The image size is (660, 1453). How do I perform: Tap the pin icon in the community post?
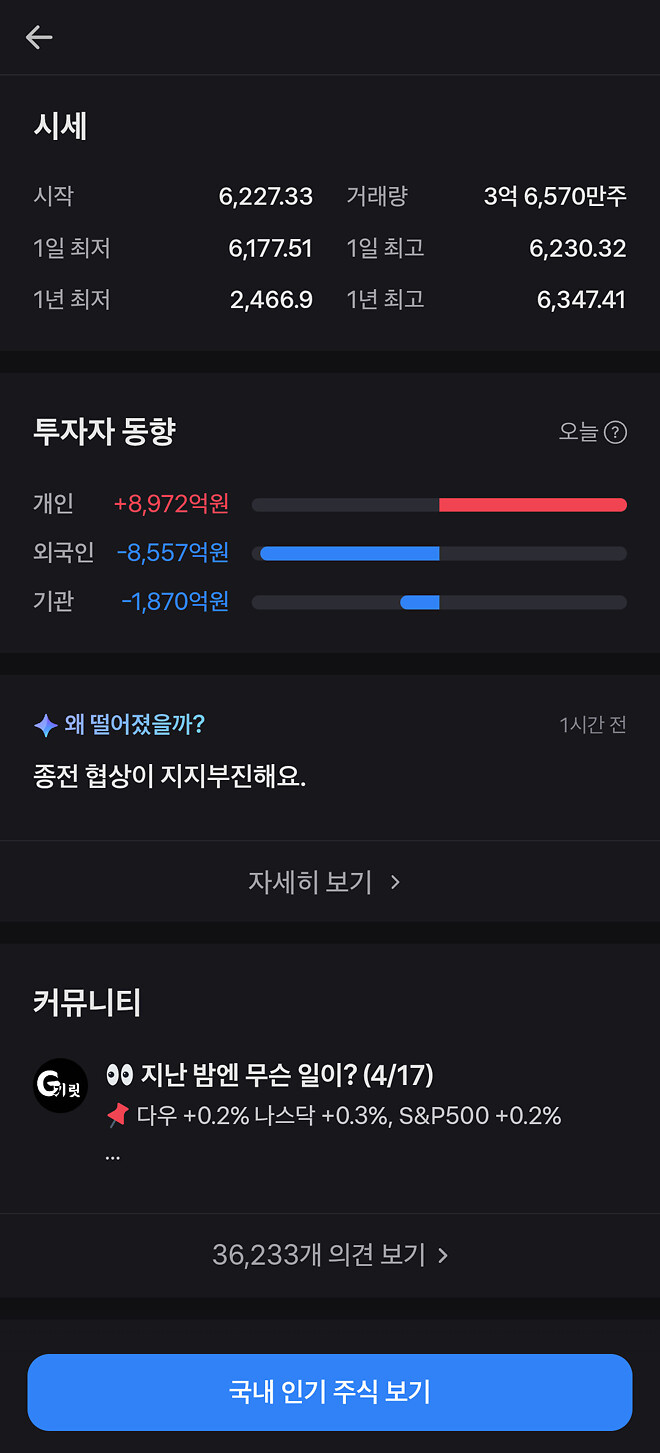tap(117, 1116)
